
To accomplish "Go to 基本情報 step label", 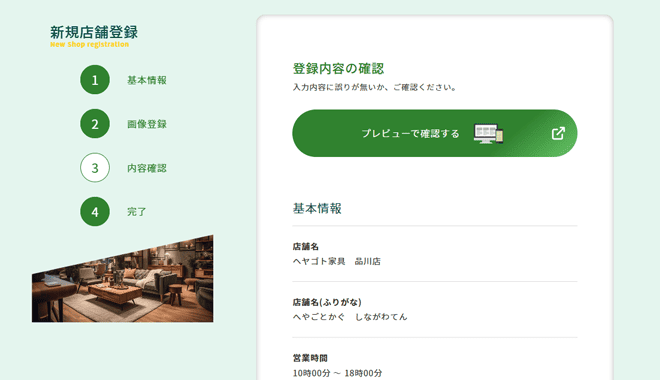I will [x=147, y=80].
